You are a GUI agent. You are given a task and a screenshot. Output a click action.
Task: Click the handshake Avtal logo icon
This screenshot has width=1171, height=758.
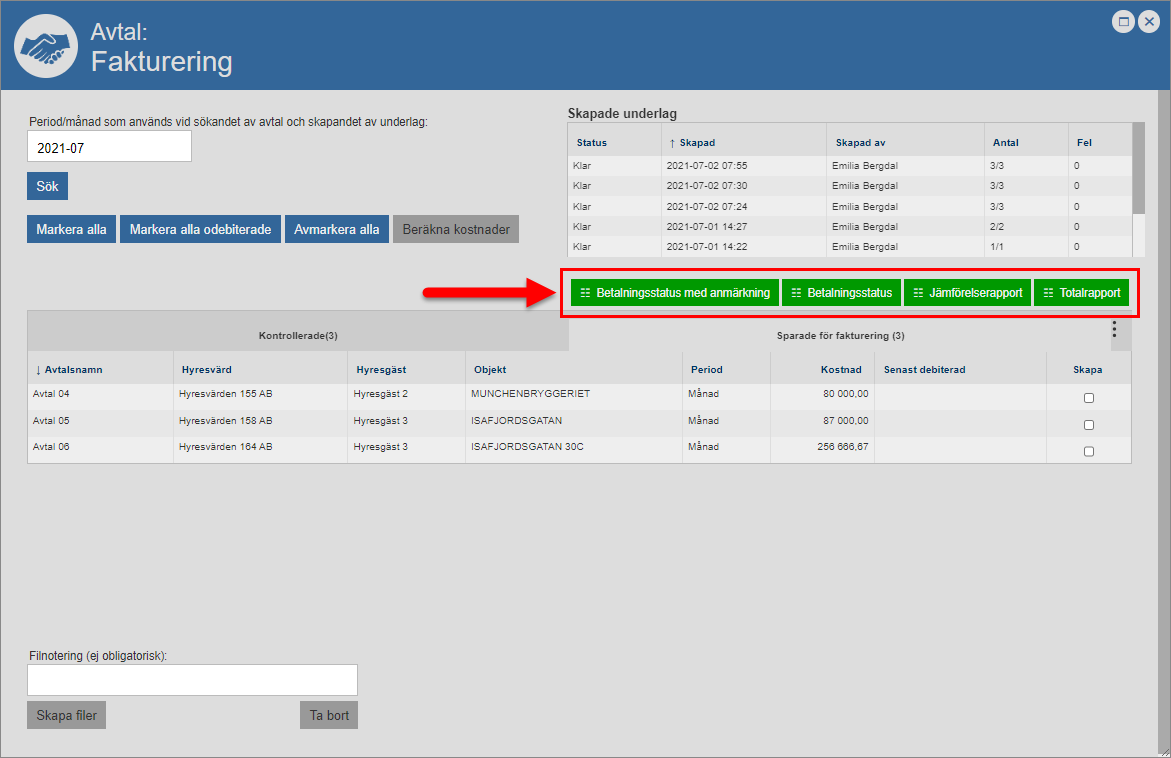[45, 46]
